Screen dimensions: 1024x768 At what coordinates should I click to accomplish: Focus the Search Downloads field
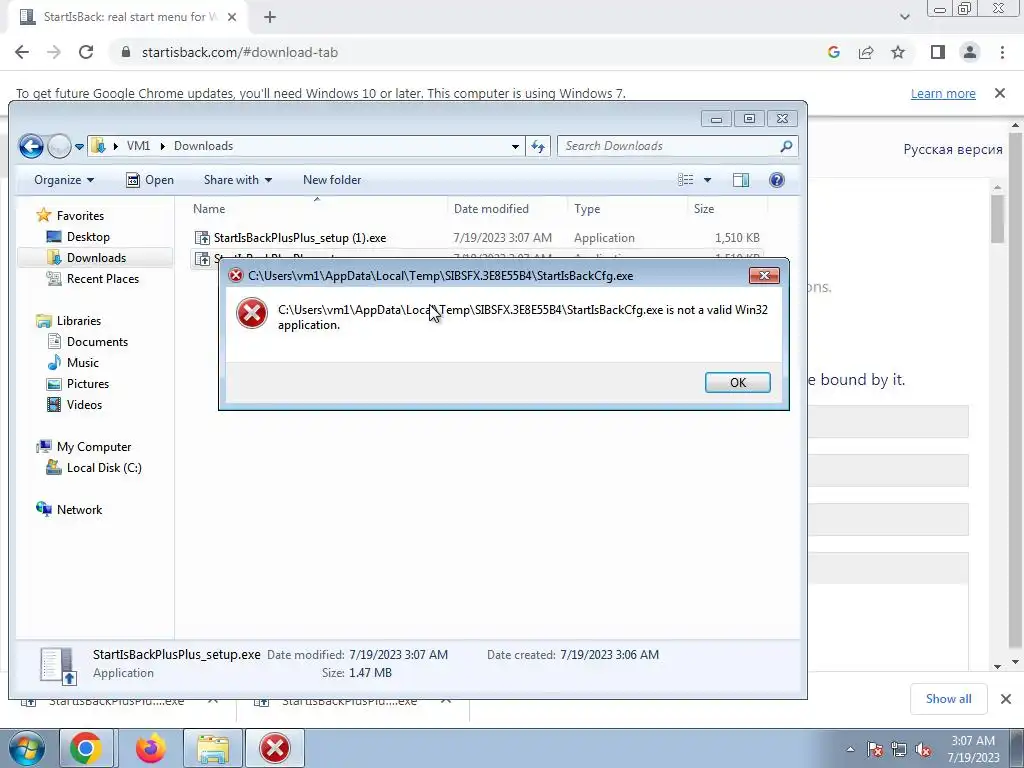coord(677,146)
